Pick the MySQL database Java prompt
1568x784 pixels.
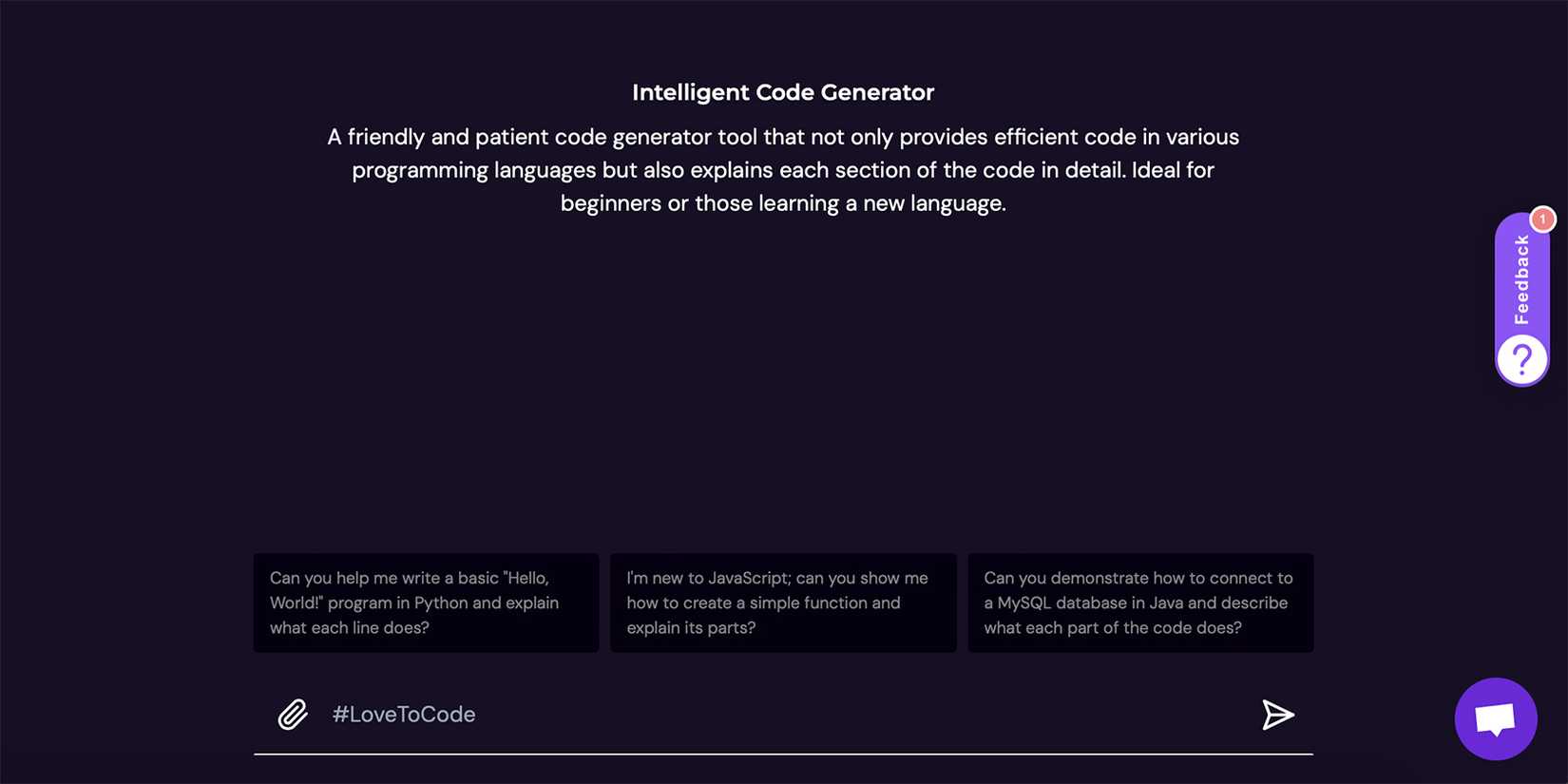tap(1139, 602)
